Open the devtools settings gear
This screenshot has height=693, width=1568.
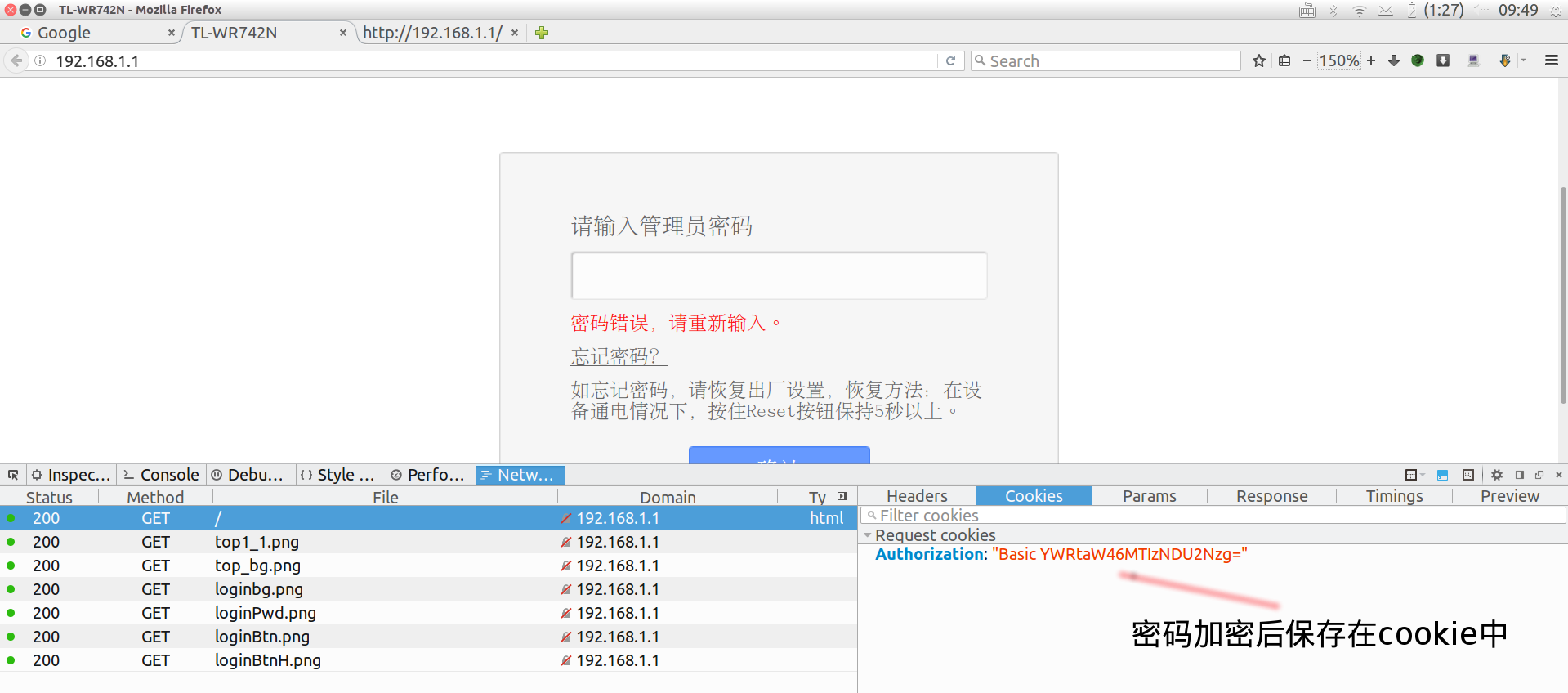1497,475
